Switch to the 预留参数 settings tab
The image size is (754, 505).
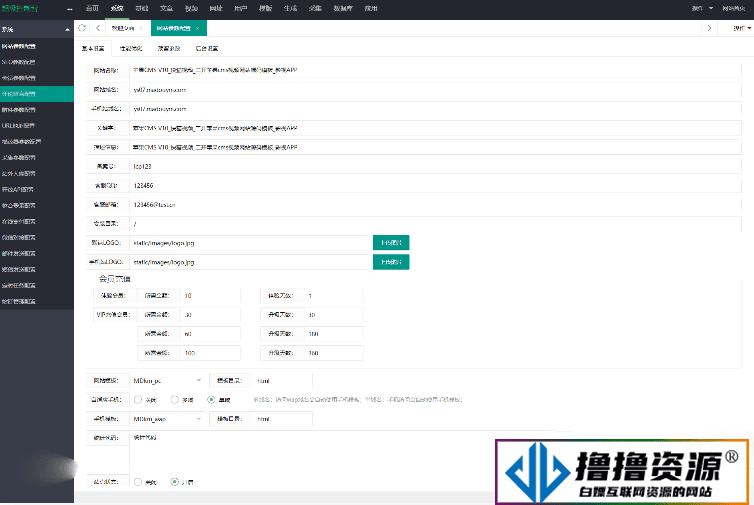pyautogui.click(x=169, y=49)
